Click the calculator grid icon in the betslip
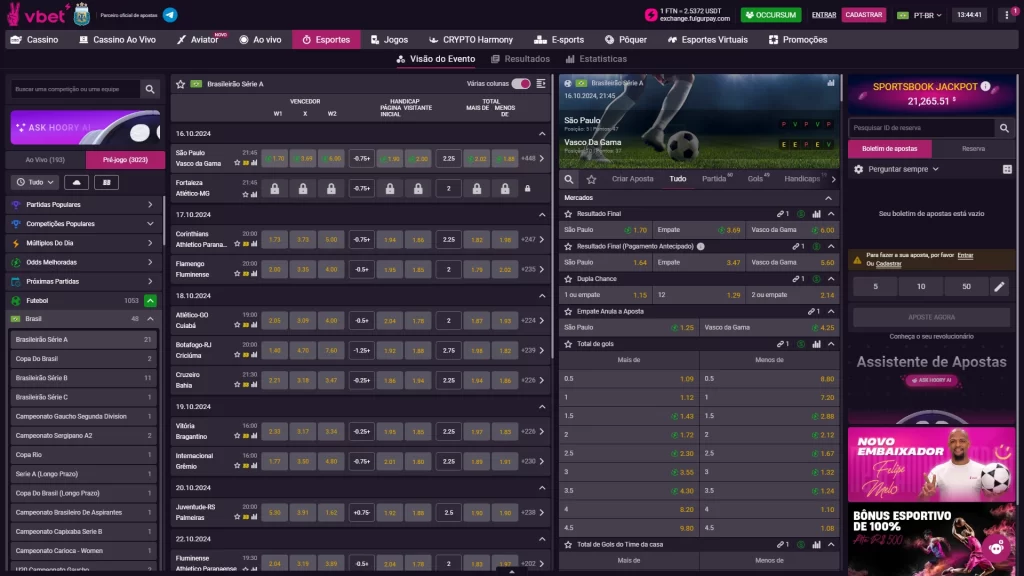This screenshot has width=1024, height=576. [1007, 169]
